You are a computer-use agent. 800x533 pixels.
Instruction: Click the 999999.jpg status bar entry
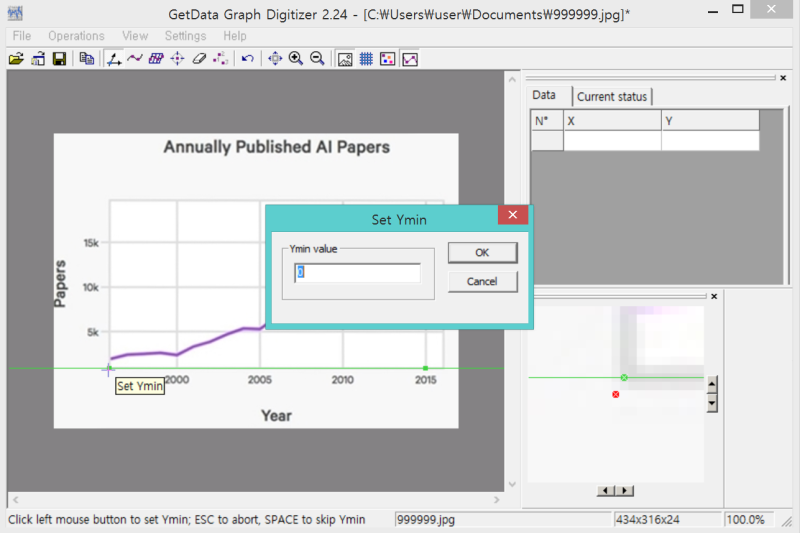[x=503, y=520]
